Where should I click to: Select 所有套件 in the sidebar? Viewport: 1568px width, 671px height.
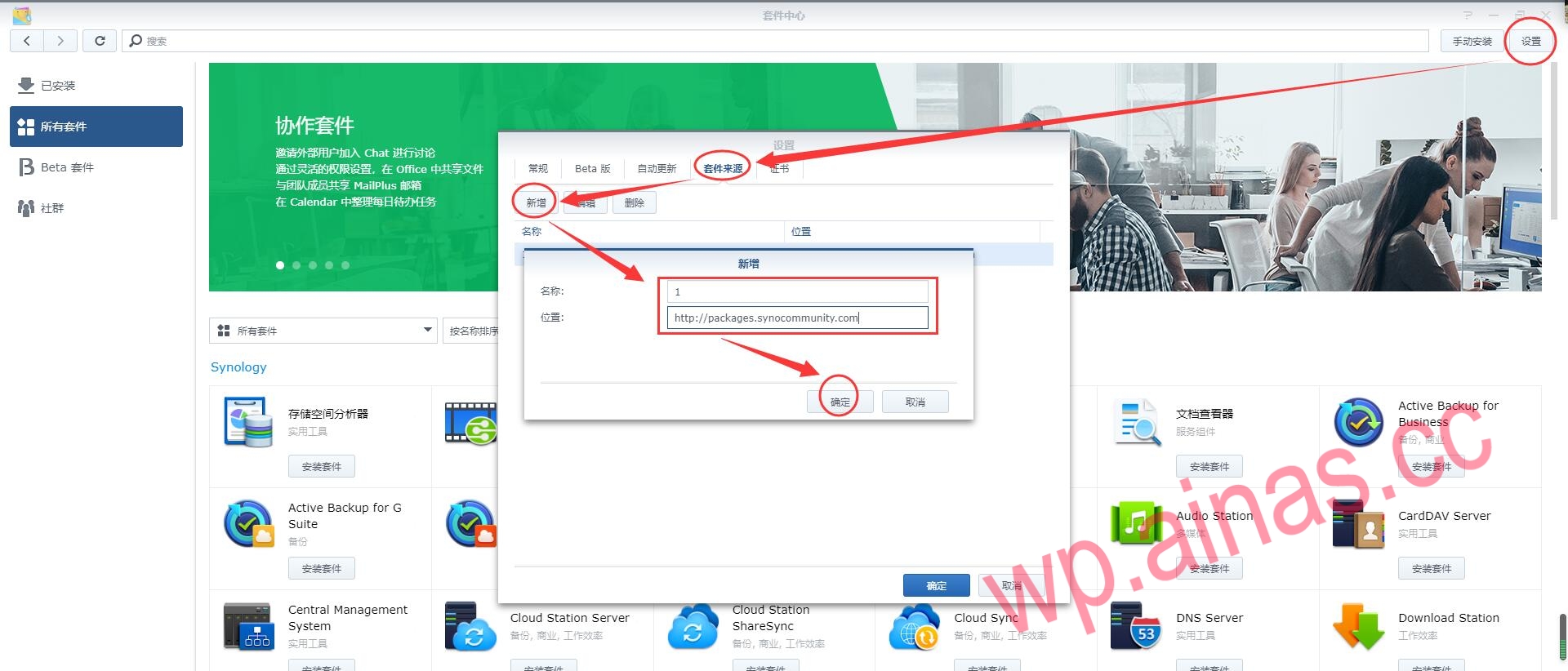coord(96,127)
